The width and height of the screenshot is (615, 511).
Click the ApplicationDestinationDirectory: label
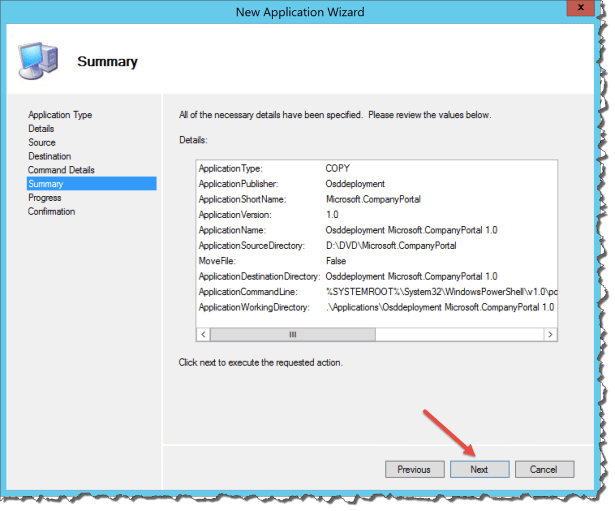[x=260, y=276]
